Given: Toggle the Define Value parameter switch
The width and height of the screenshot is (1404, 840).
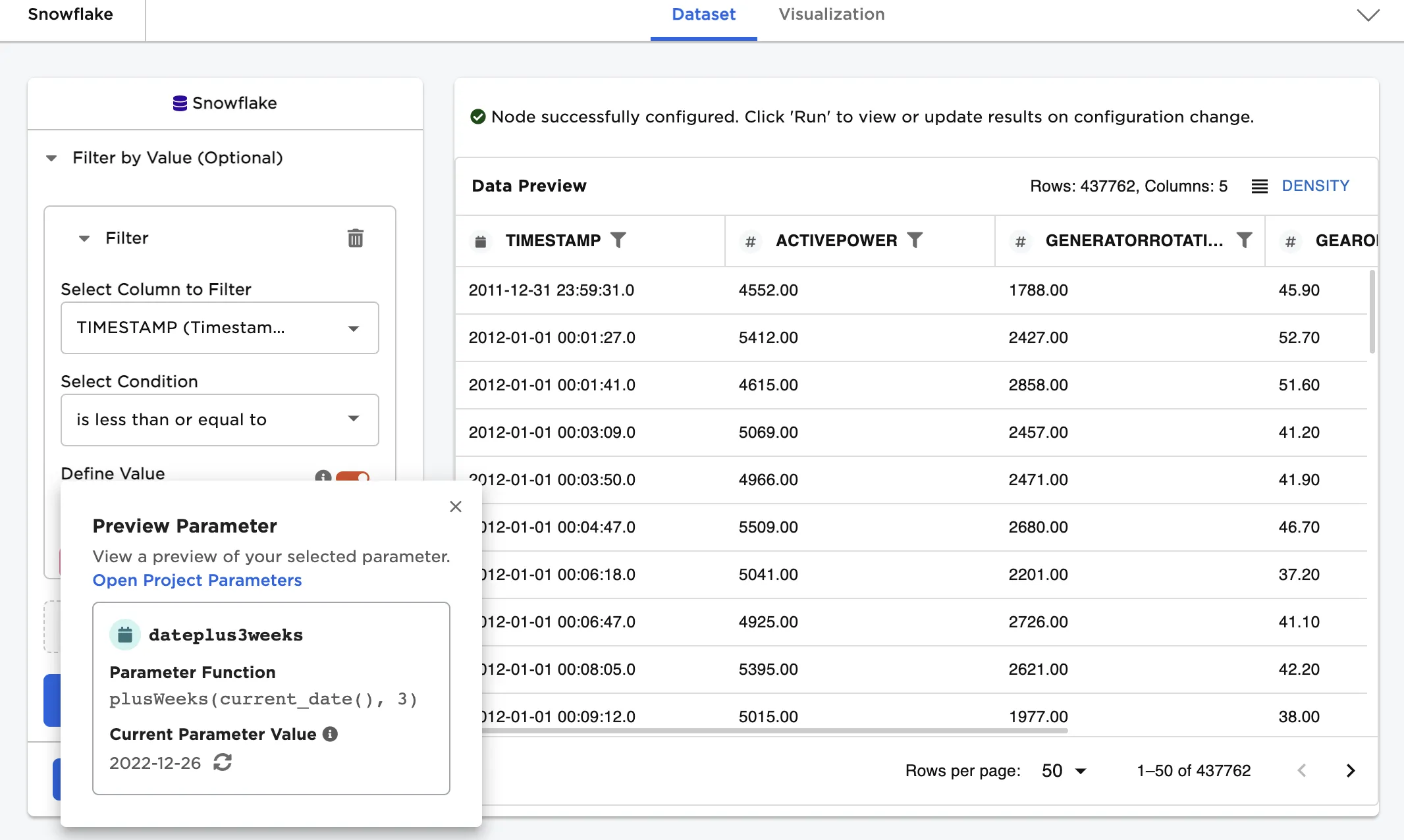Looking at the screenshot, I should 353,476.
